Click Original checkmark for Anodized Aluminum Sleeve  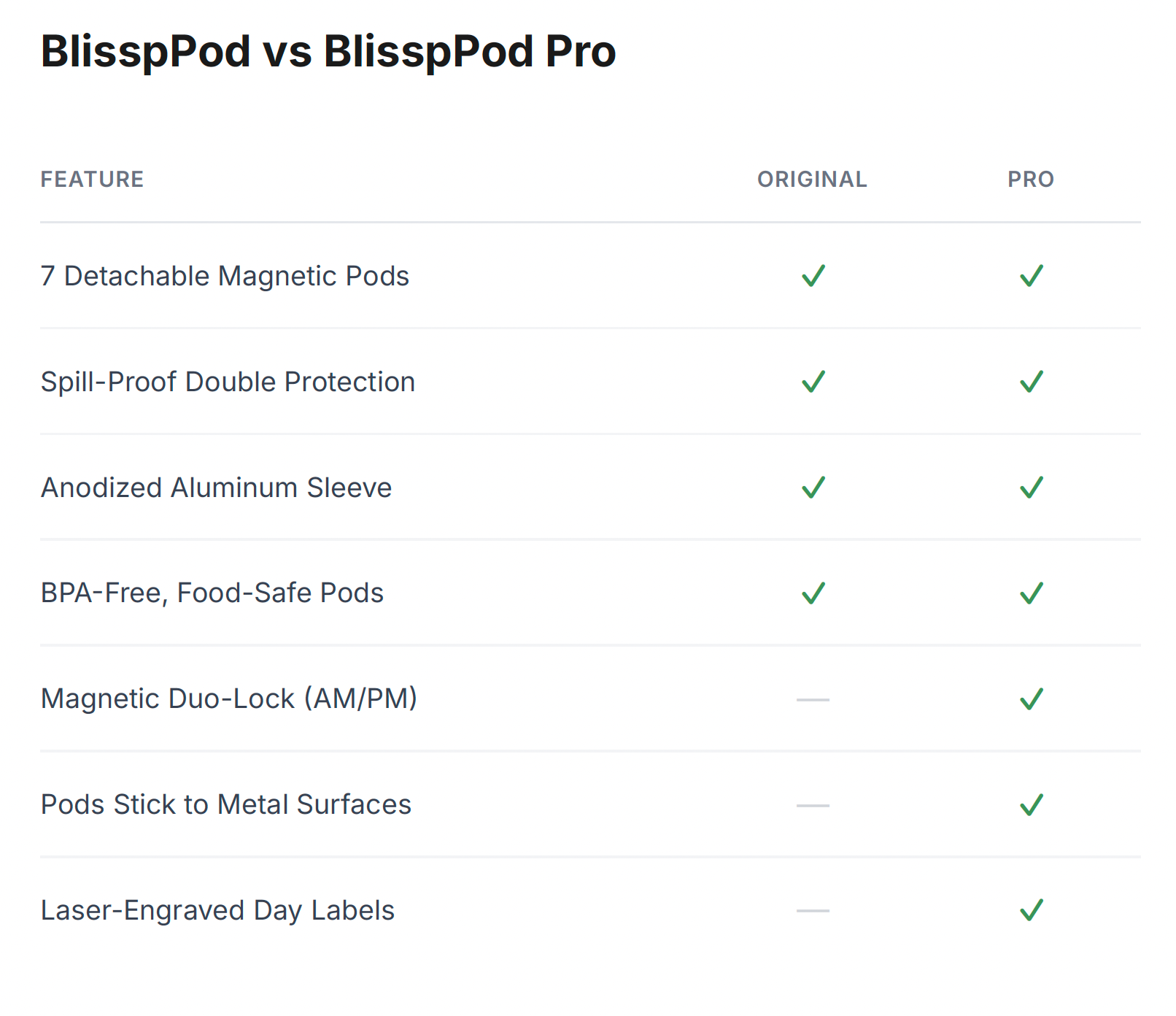[813, 488]
